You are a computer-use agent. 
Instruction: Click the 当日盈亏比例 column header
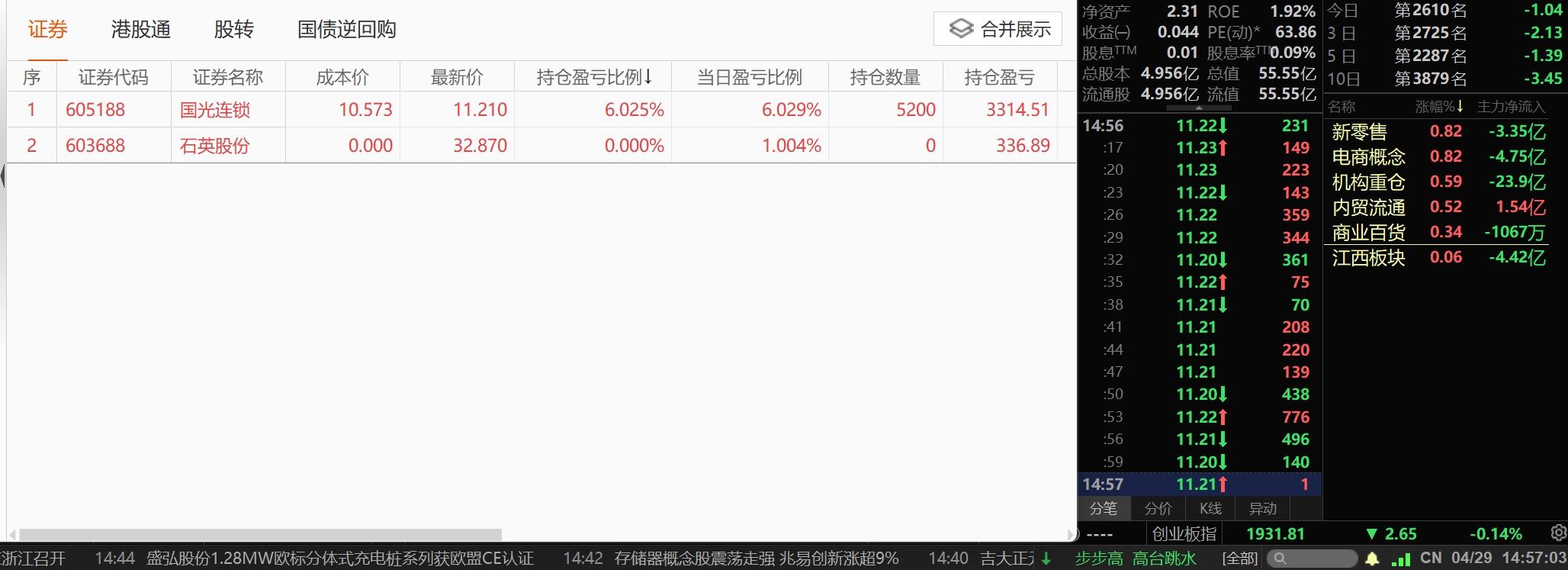750,77
